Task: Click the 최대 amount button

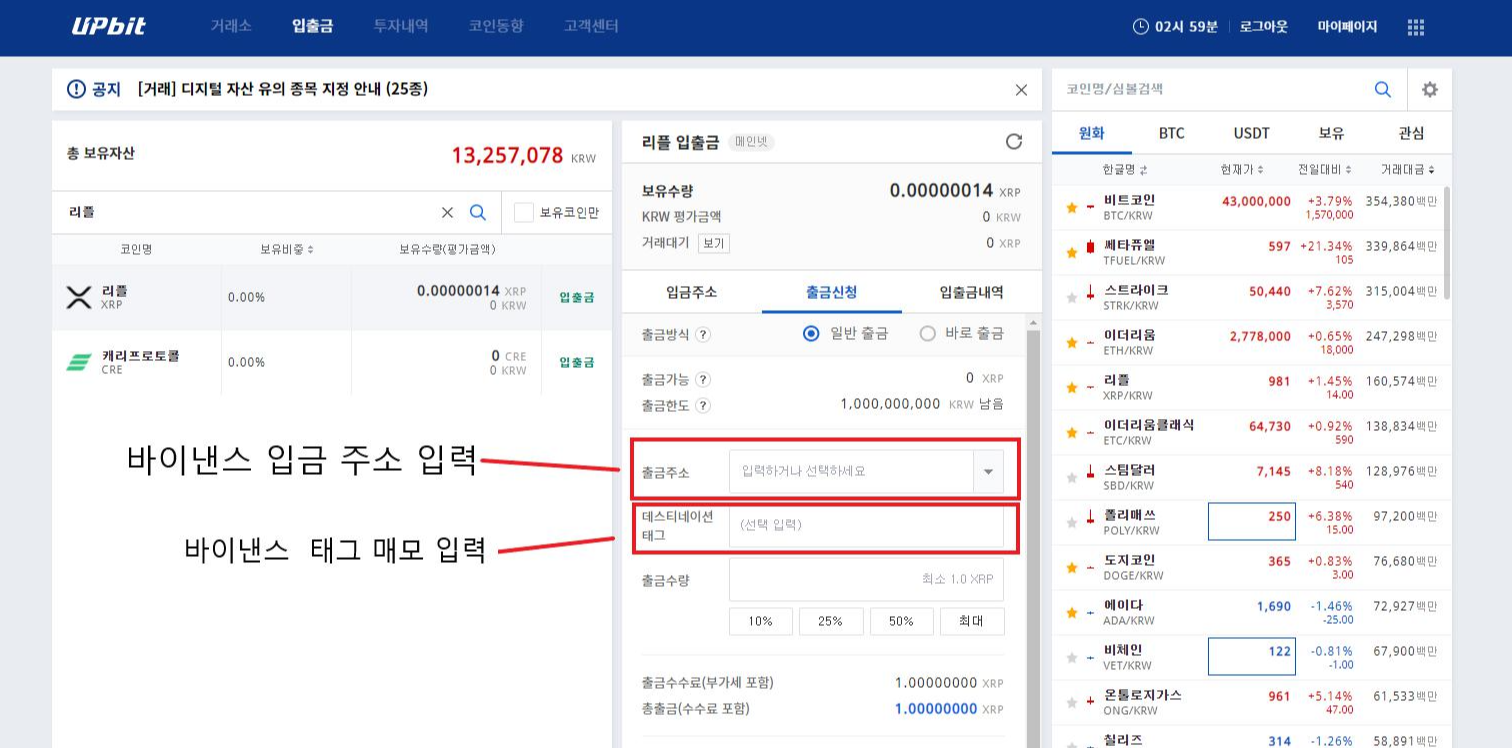Action: coord(972,621)
